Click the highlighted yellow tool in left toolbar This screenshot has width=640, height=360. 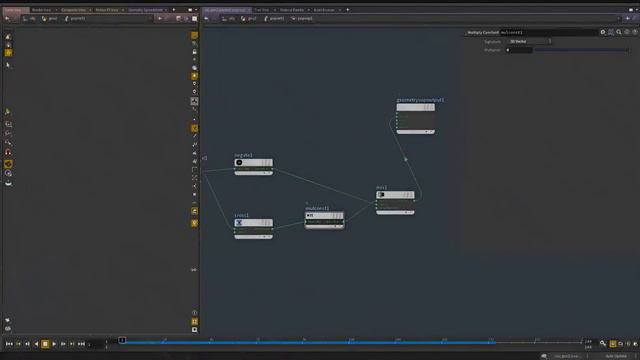pyautogui.click(x=8, y=53)
